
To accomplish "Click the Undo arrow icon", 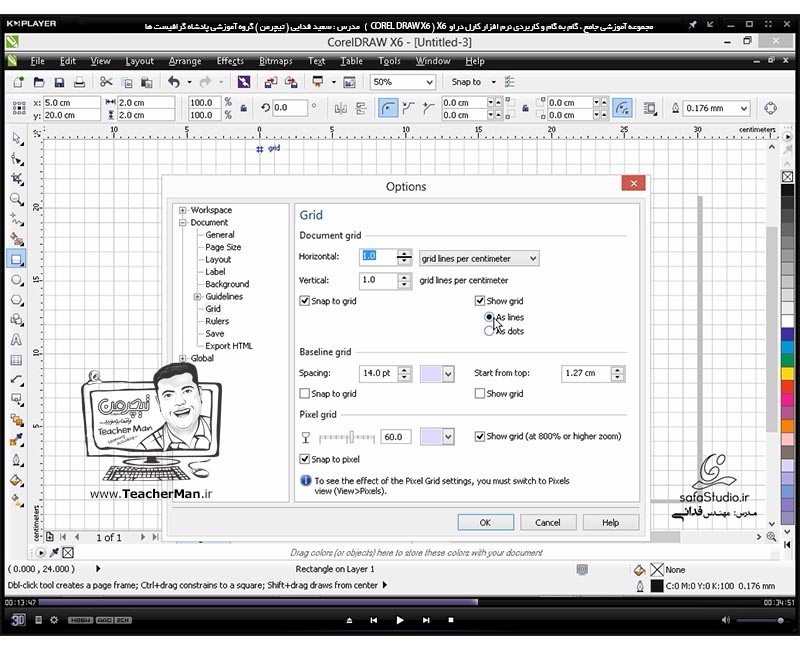I will coord(174,82).
